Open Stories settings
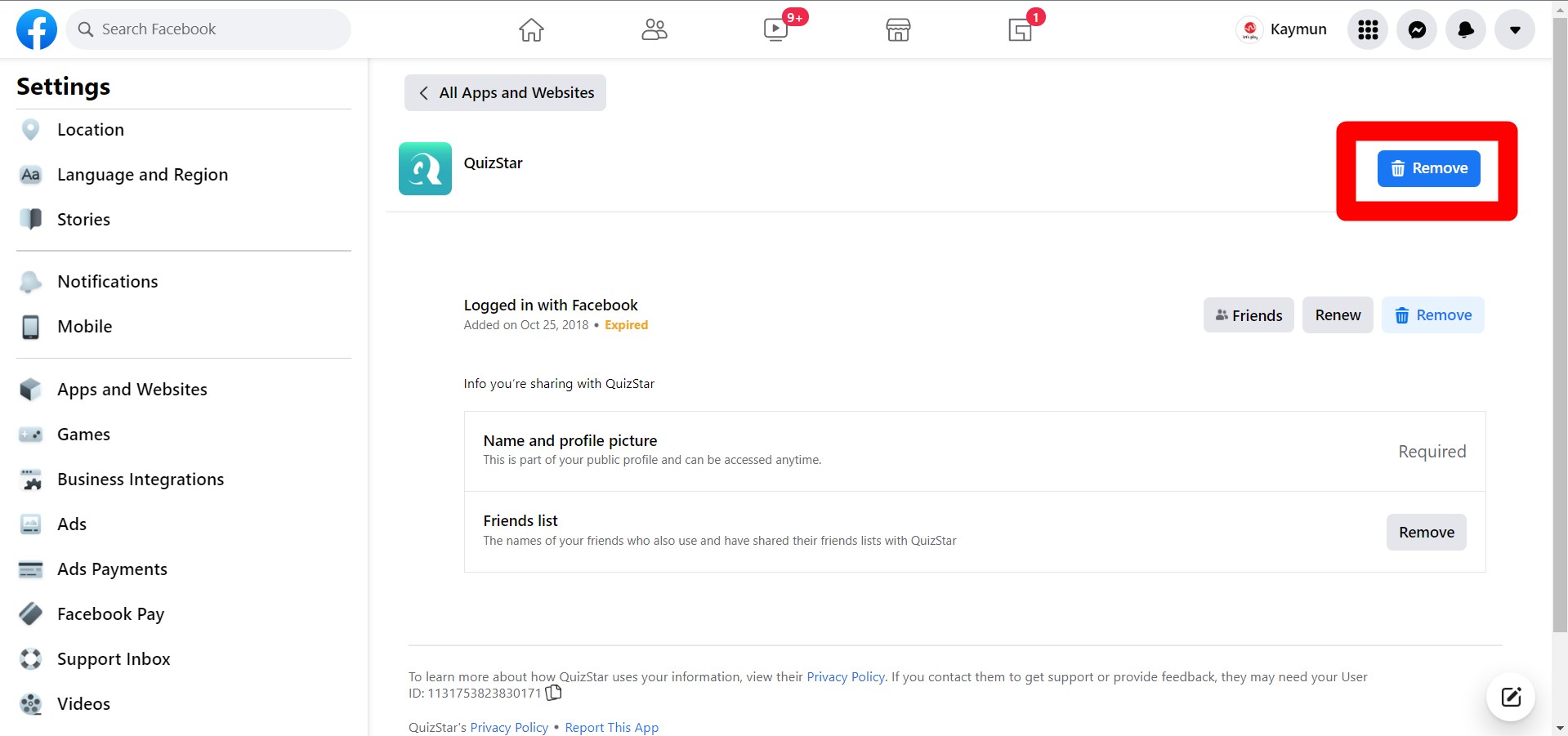1568x736 pixels. pos(184,220)
